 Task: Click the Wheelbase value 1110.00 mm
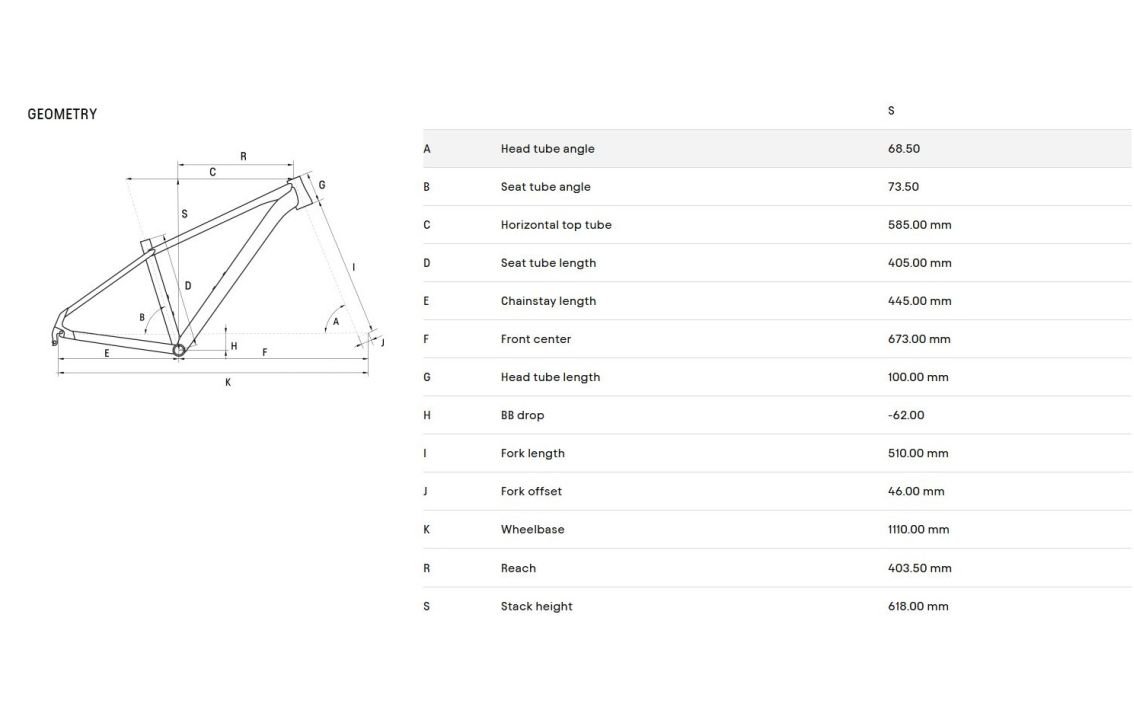(x=918, y=530)
